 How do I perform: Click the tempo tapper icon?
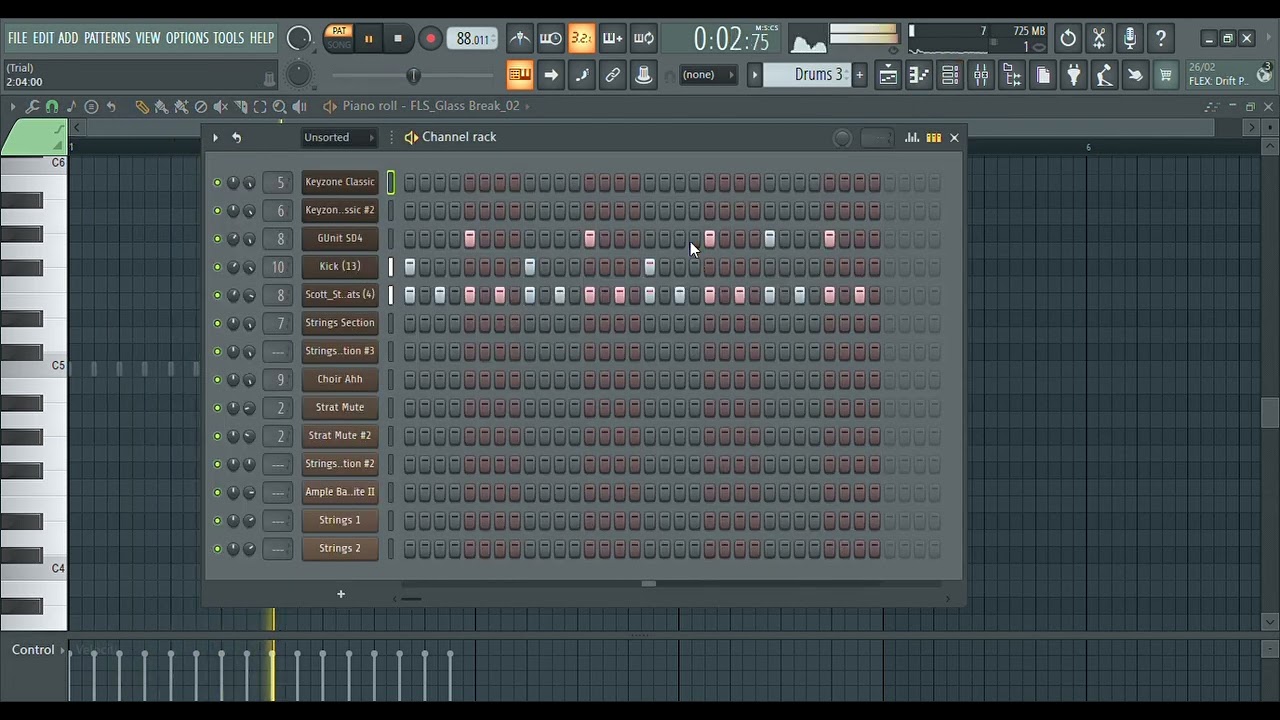[1104, 75]
